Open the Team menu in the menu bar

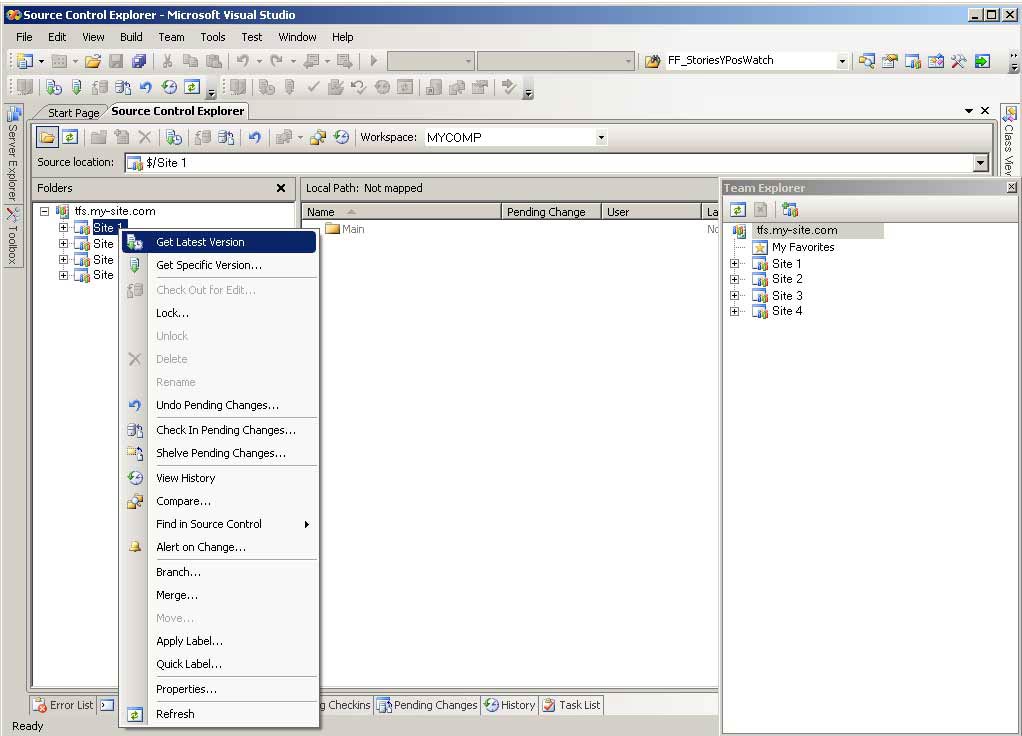pos(171,37)
